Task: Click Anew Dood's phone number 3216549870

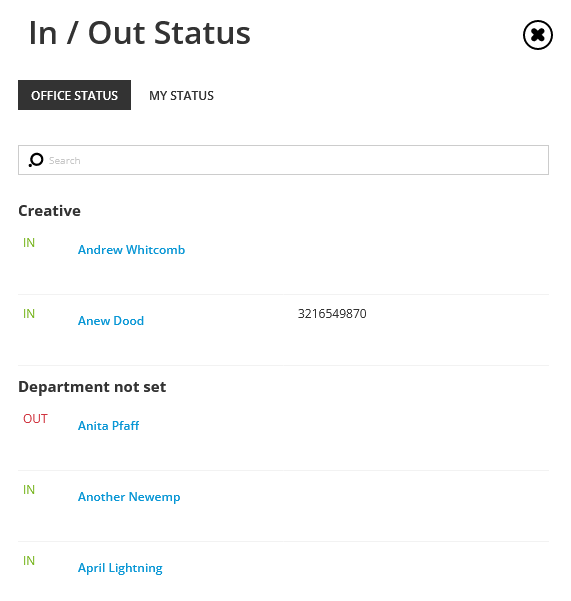Action: [332, 314]
